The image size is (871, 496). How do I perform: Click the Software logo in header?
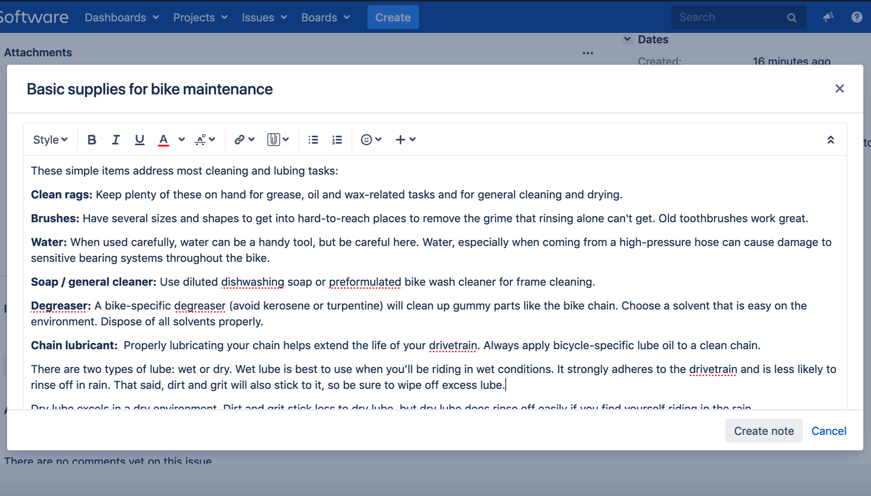pos(33,17)
